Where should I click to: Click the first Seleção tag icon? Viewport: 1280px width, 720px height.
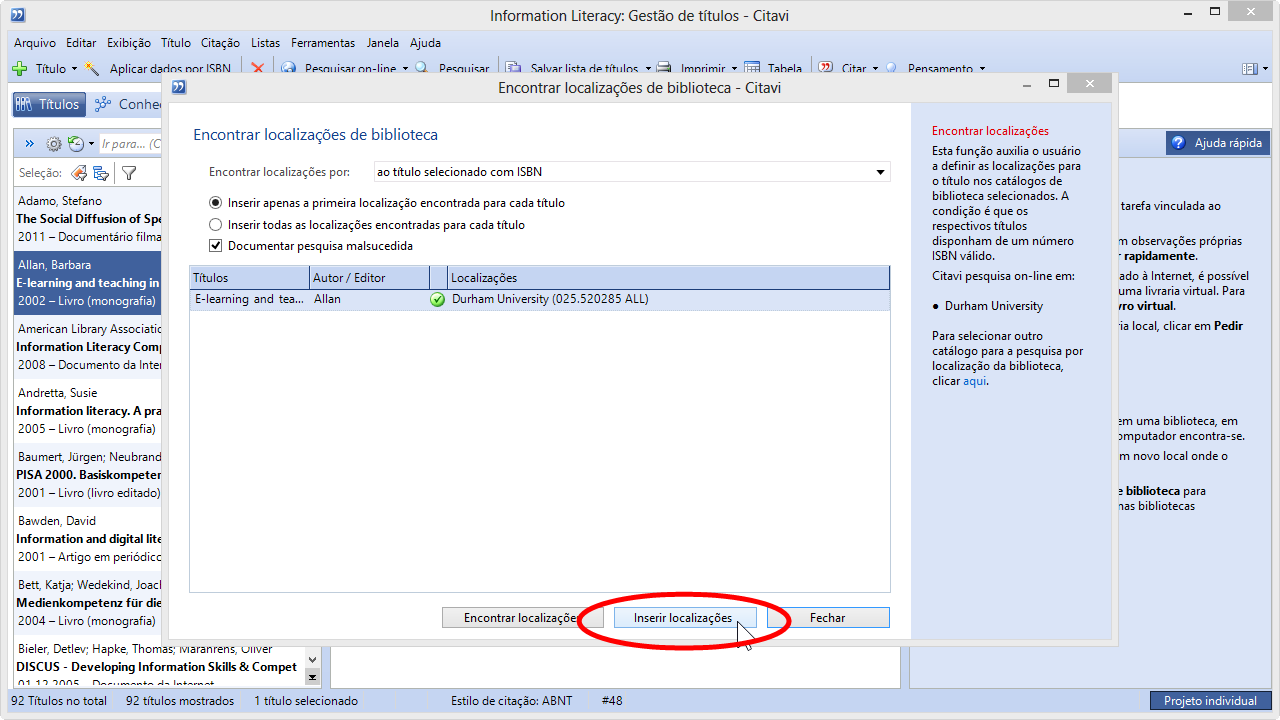[79, 173]
